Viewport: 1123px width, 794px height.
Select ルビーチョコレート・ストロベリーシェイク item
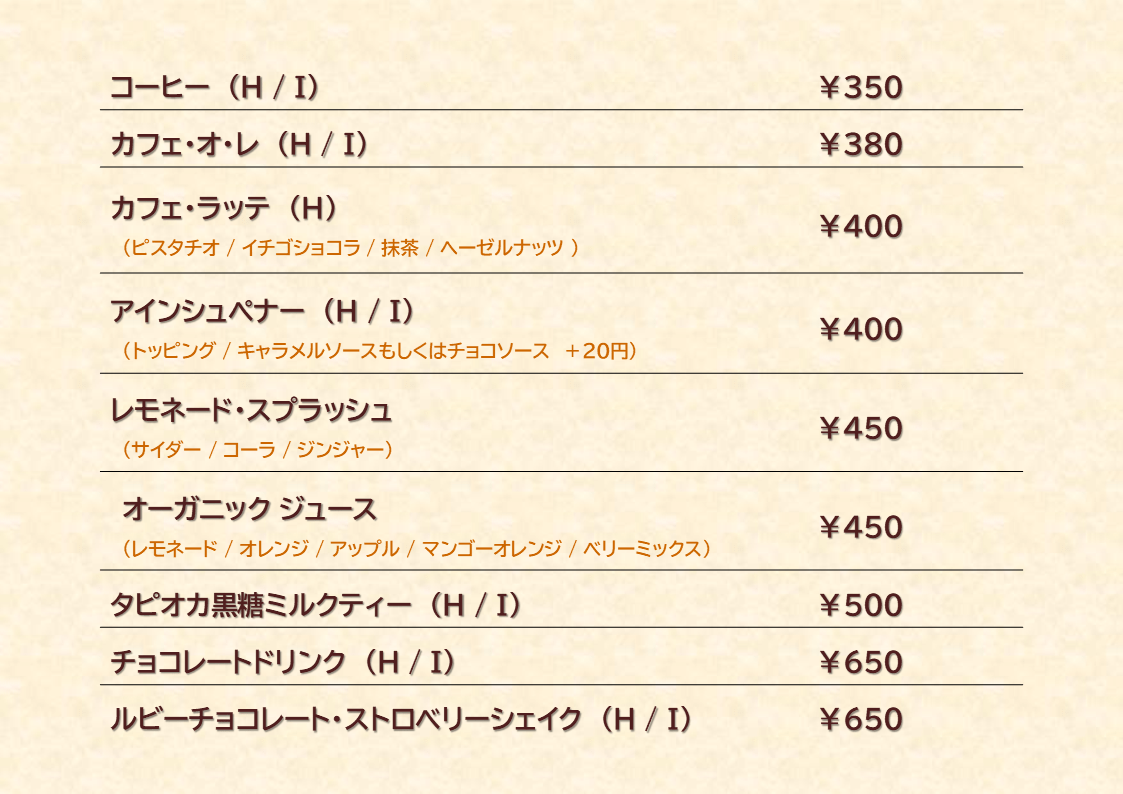[x=402, y=720]
